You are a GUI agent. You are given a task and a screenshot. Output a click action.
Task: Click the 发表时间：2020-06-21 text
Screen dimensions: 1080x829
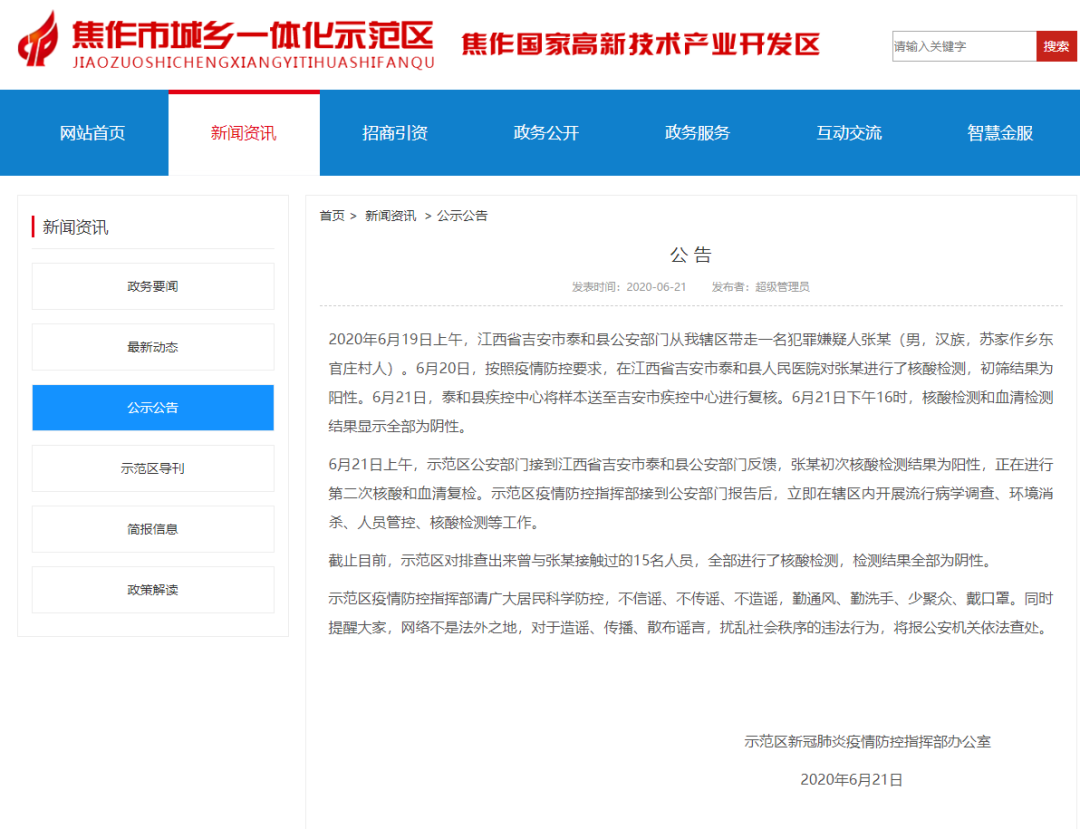(x=629, y=287)
